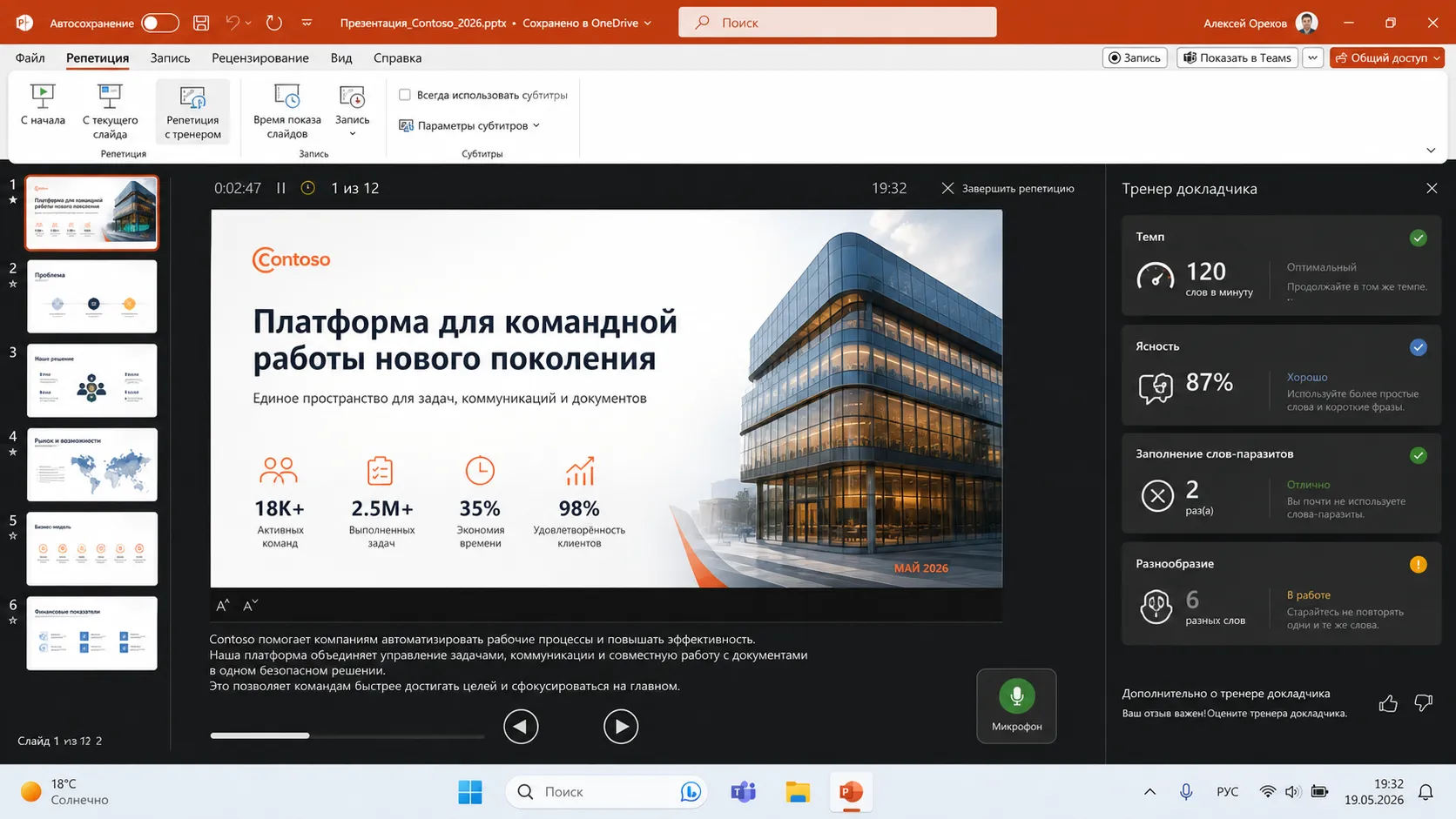Check Всегда использовать субтитры

tap(405, 95)
